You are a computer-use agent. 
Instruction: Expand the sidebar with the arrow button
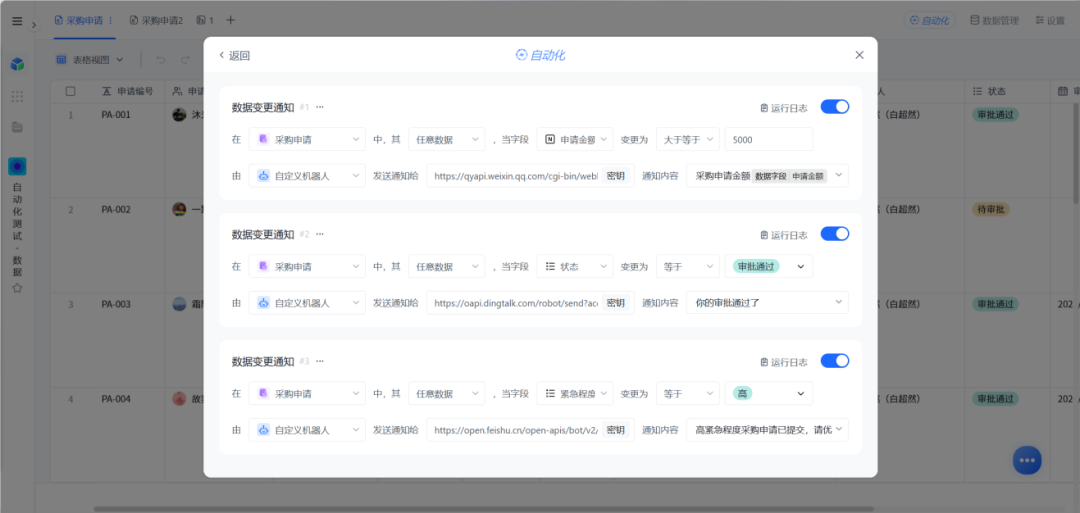34,25
